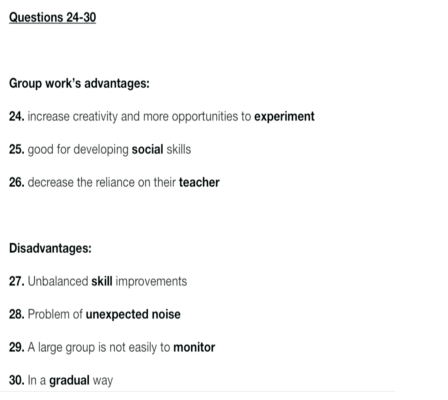The image size is (448, 400).
Task: Click the number 28. label
Action: [x=17, y=314]
